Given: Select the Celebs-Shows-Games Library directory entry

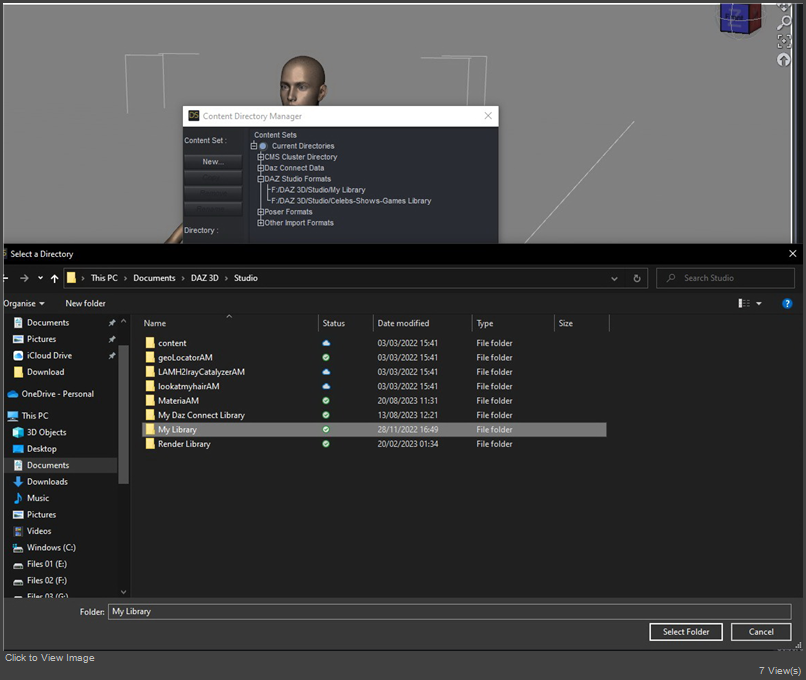Looking at the screenshot, I should [351, 201].
